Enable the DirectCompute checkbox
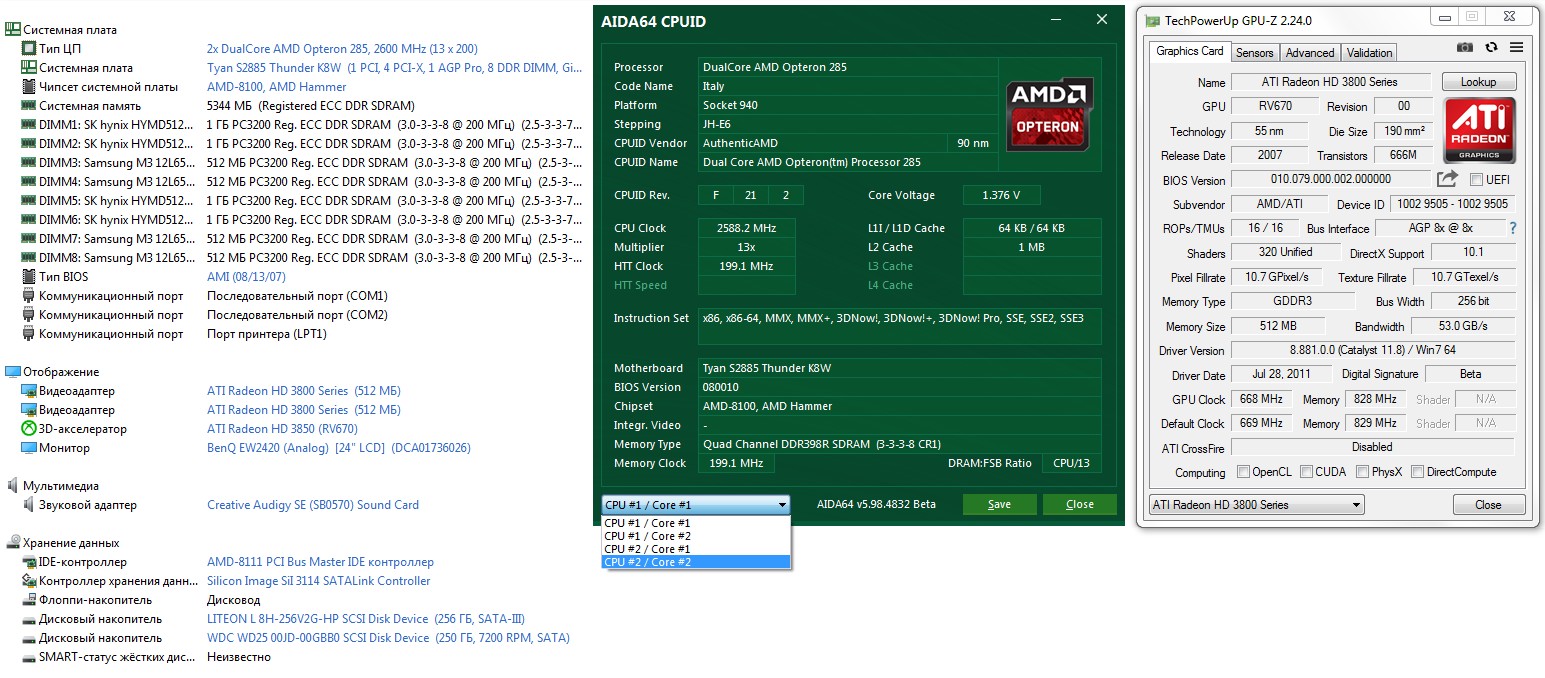 (1416, 472)
